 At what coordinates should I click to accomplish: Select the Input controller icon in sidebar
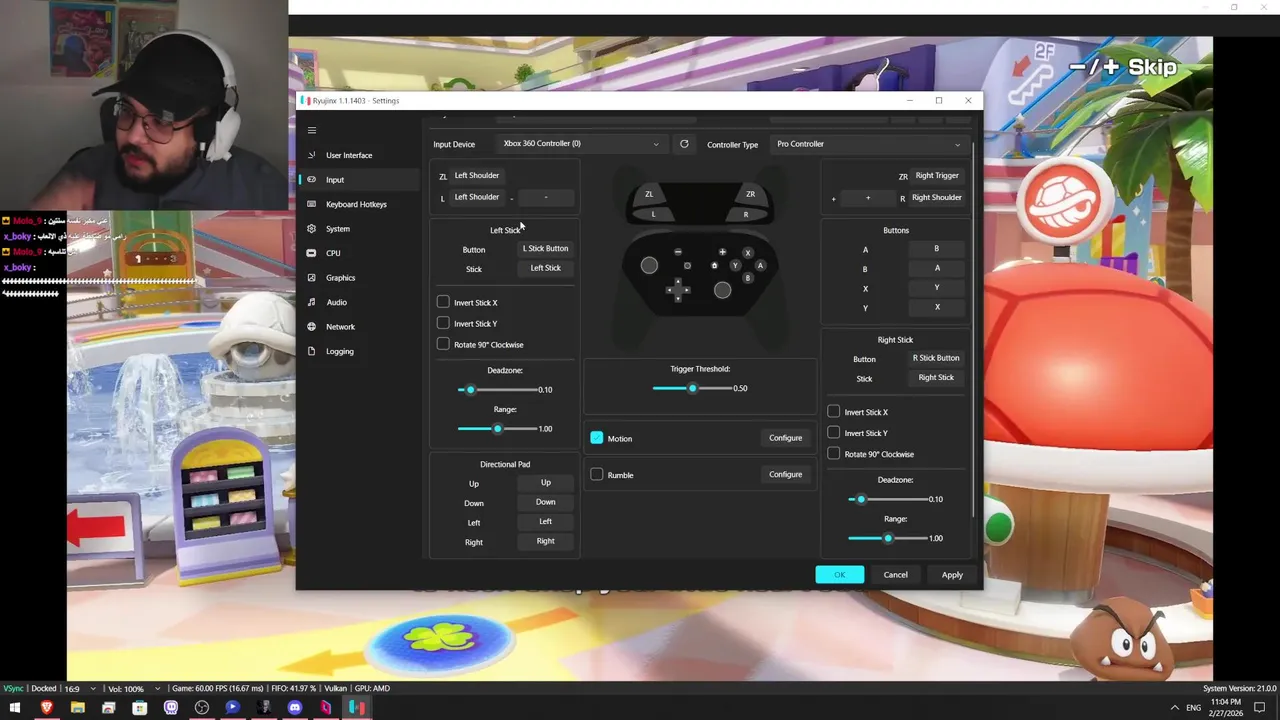312,180
